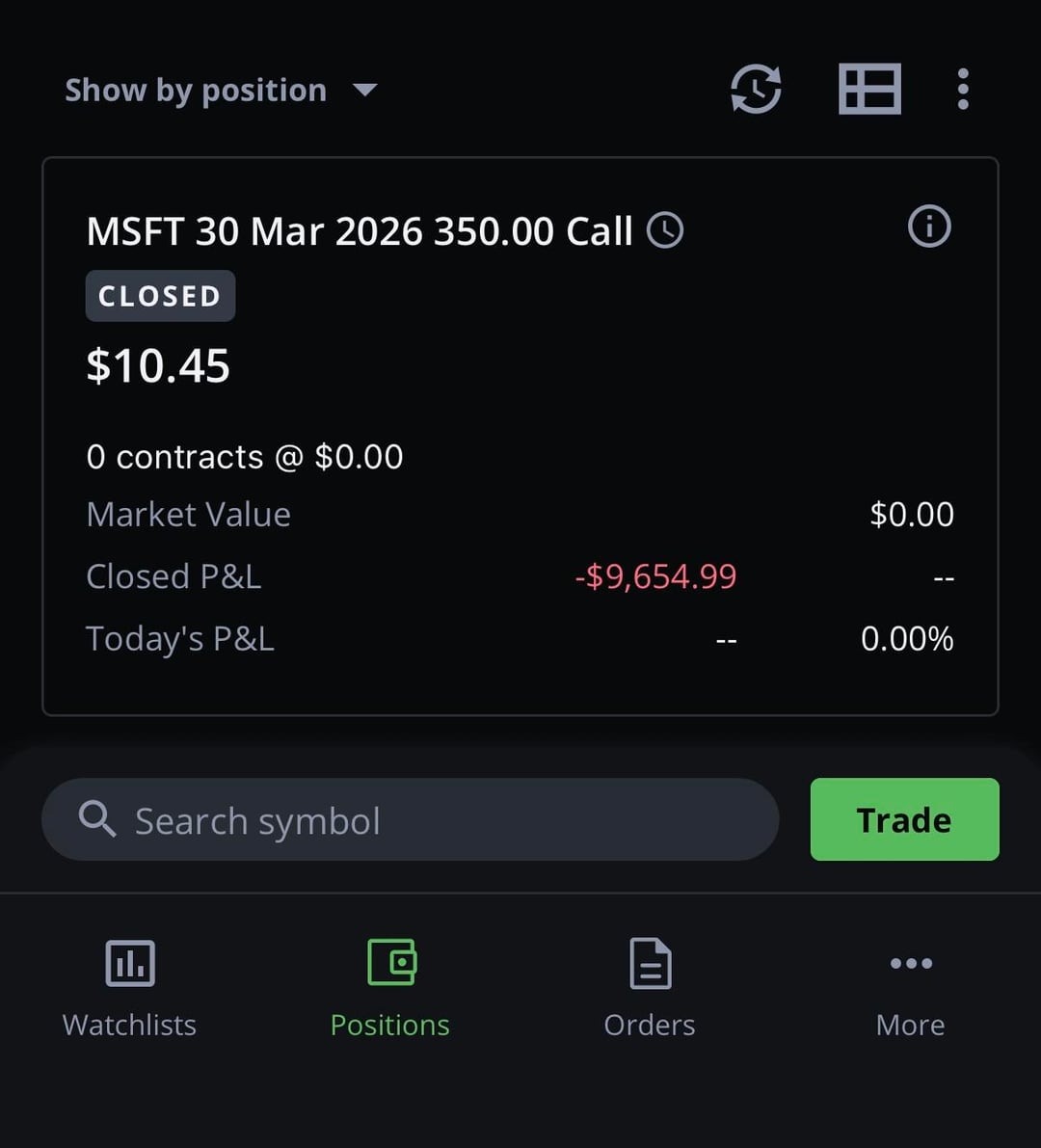Tap the Positions wallet icon
The height and width of the screenshot is (1148, 1041).
pyautogui.click(x=390, y=963)
